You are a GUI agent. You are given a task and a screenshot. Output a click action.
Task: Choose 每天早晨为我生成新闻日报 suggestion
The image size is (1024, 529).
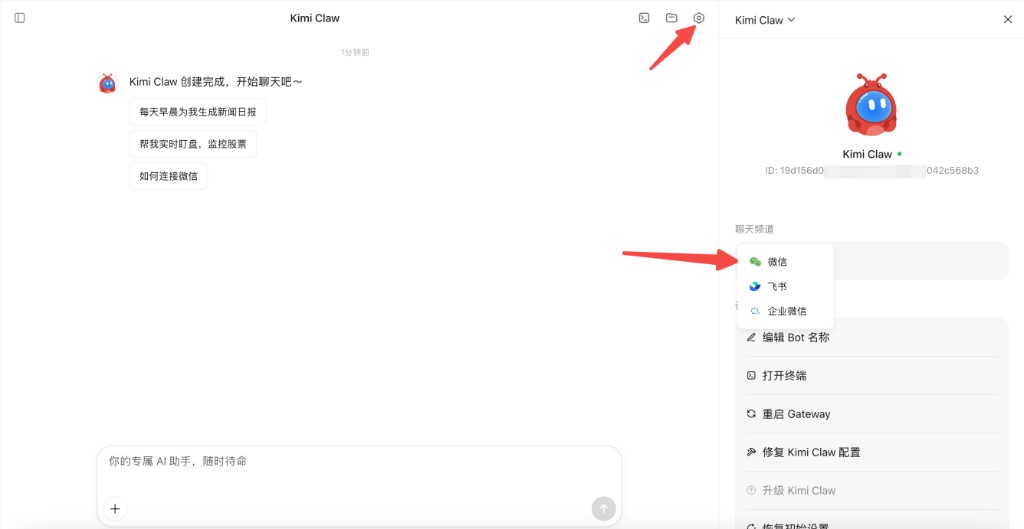coord(198,112)
